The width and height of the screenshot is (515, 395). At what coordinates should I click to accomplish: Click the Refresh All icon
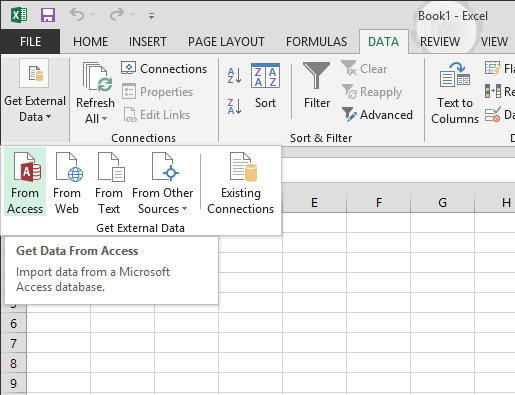96,77
